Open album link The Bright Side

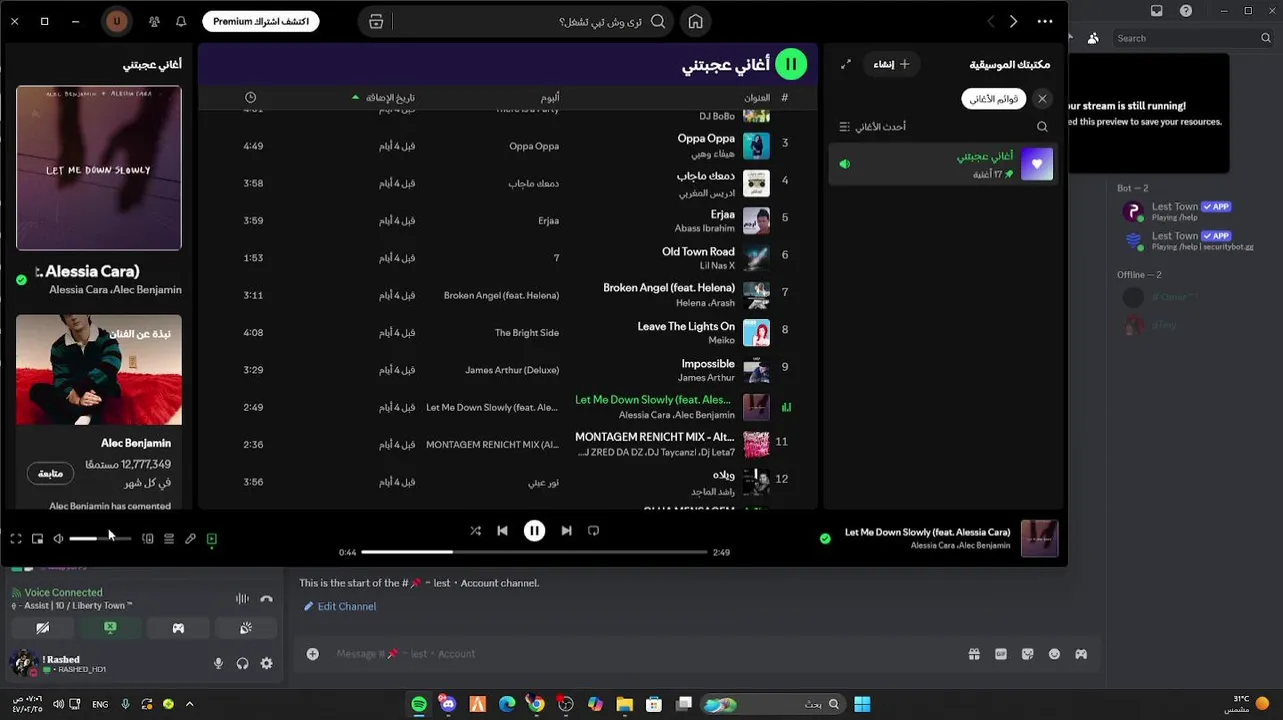[x=527, y=333]
